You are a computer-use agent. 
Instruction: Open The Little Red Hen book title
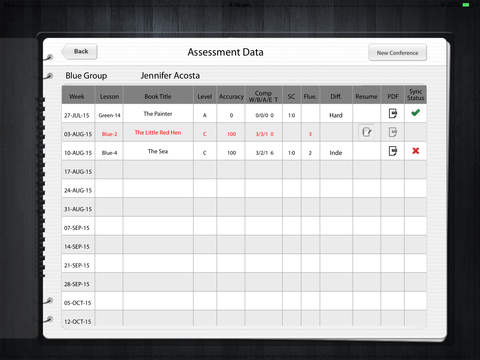(158, 132)
